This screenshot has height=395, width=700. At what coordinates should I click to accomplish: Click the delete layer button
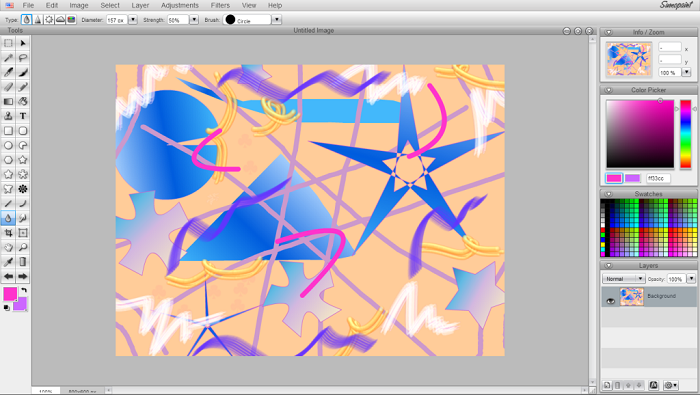click(618, 385)
